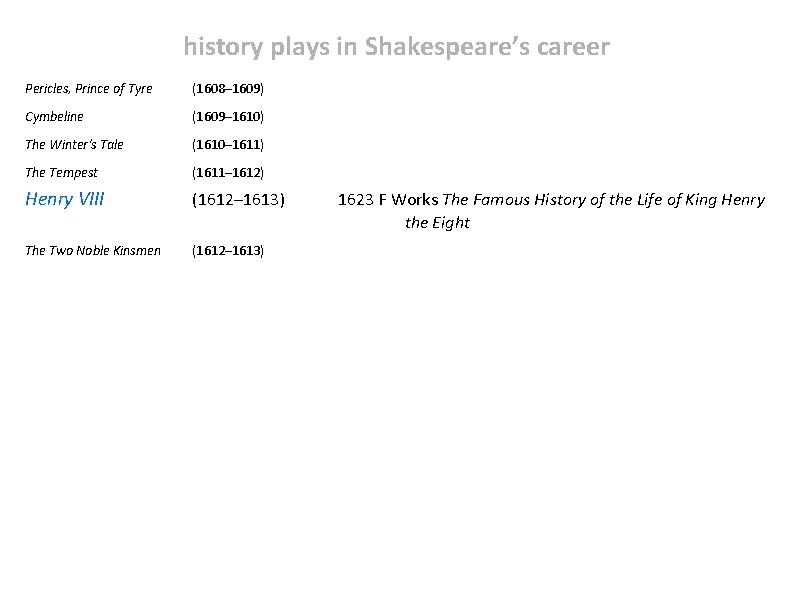The width and height of the screenshot is (794, 595).
Task: Click the date range (1611–1612)
Action: (228, 173)
